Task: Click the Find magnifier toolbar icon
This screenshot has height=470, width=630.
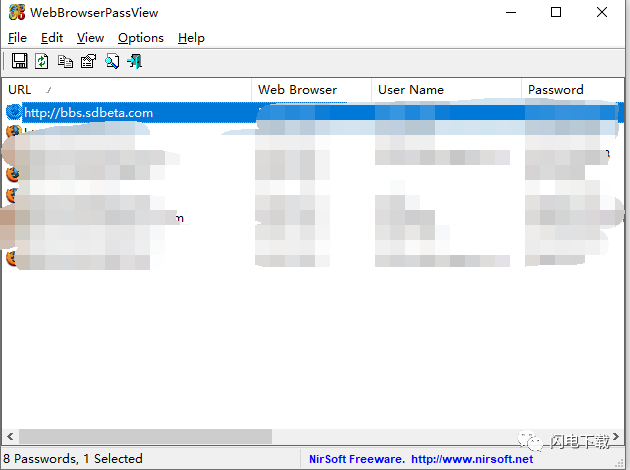Action: tap(112, 61)
